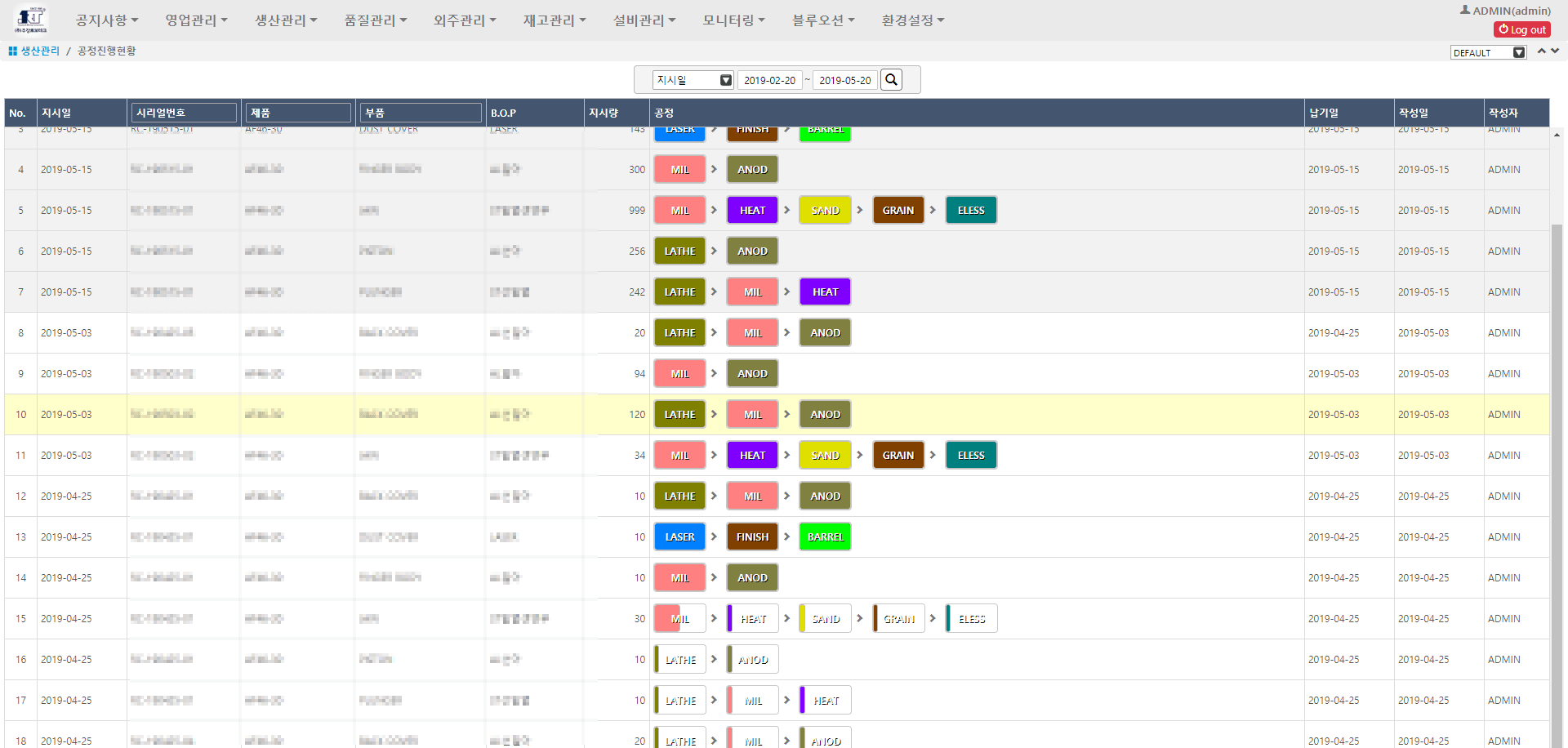Screen dimensions: 1568x748
Task: Click the HEAT process badge in row 5
Action: point(751,210)
